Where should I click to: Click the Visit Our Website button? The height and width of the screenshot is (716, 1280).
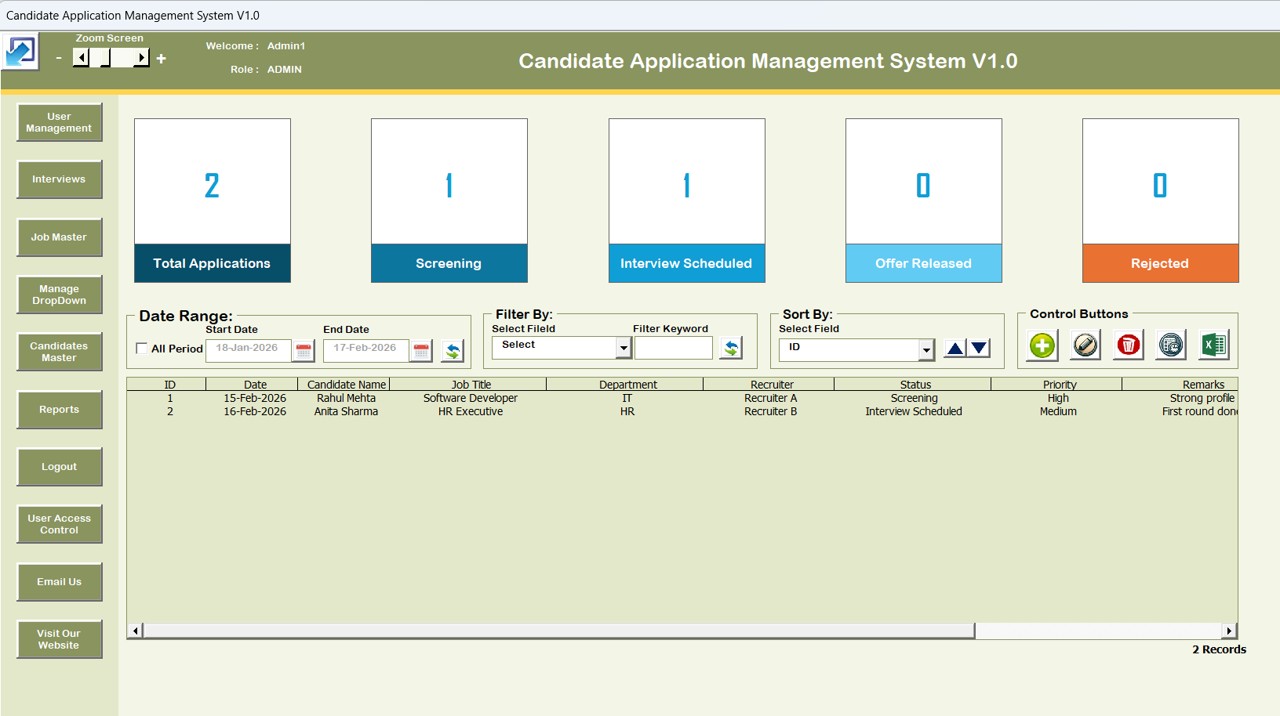[x=59, y=639]
